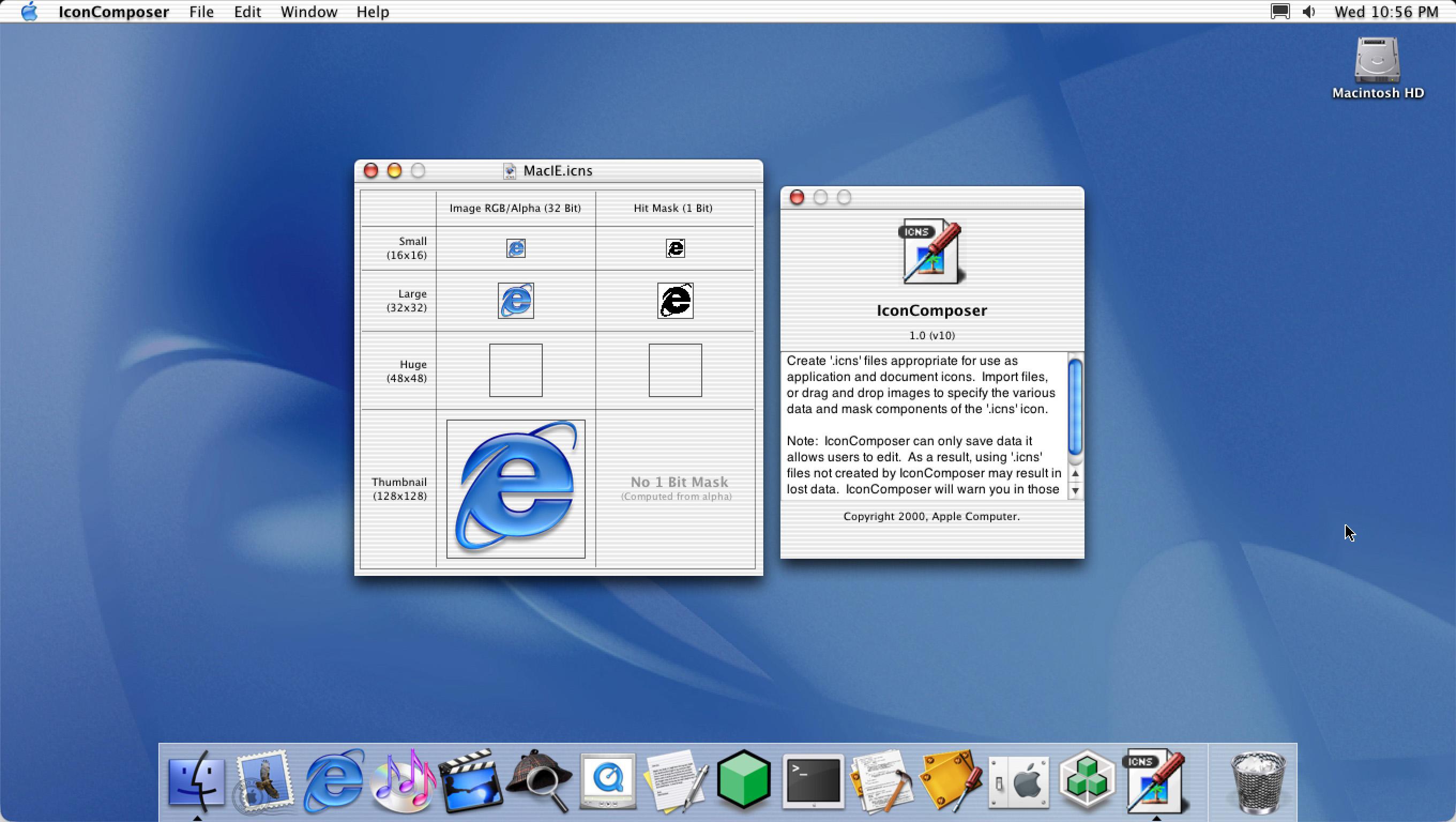Click the MacIE.icns title document icon

(510, 171)
